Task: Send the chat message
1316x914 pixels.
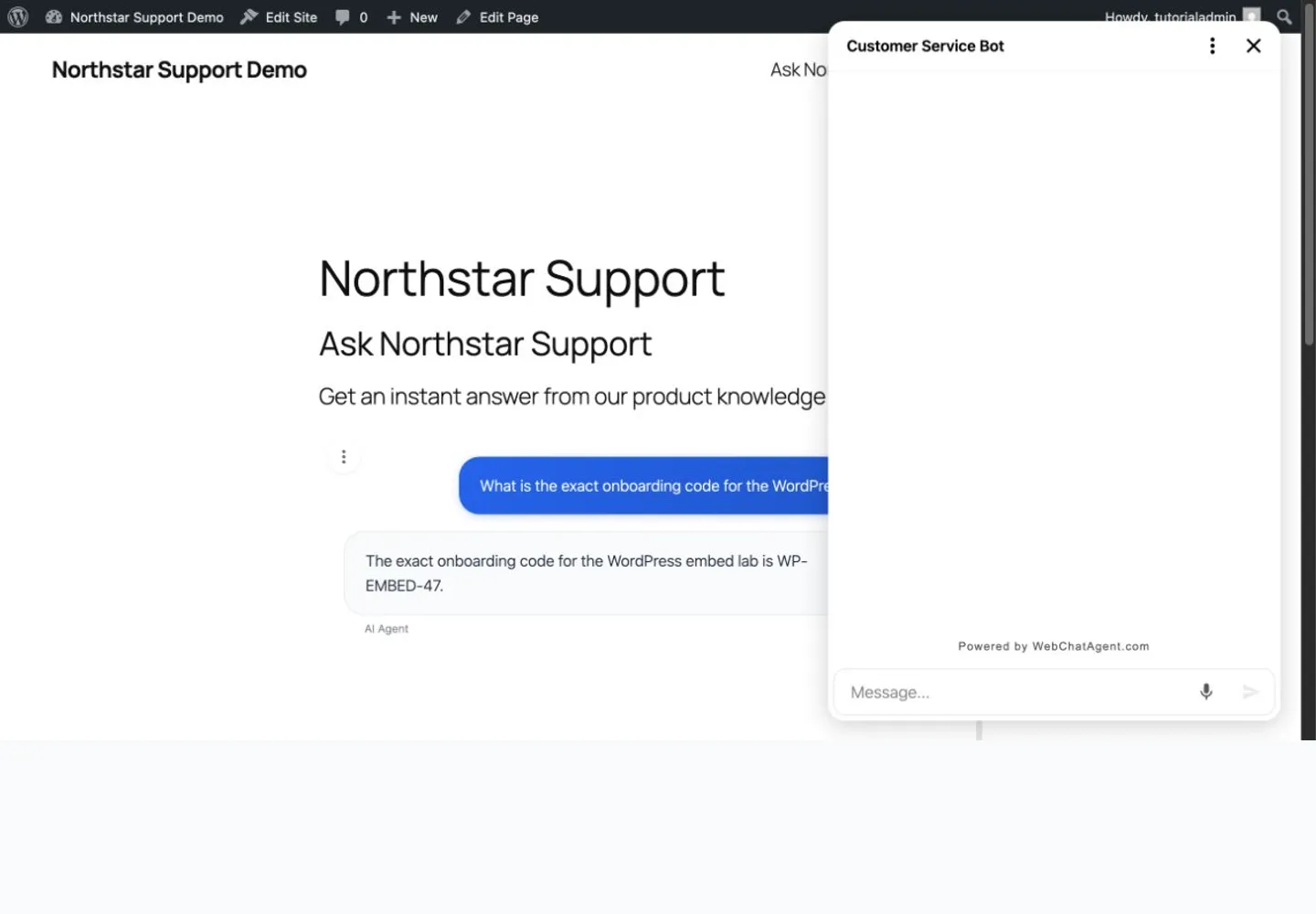Action: (x=1251, y=692)
